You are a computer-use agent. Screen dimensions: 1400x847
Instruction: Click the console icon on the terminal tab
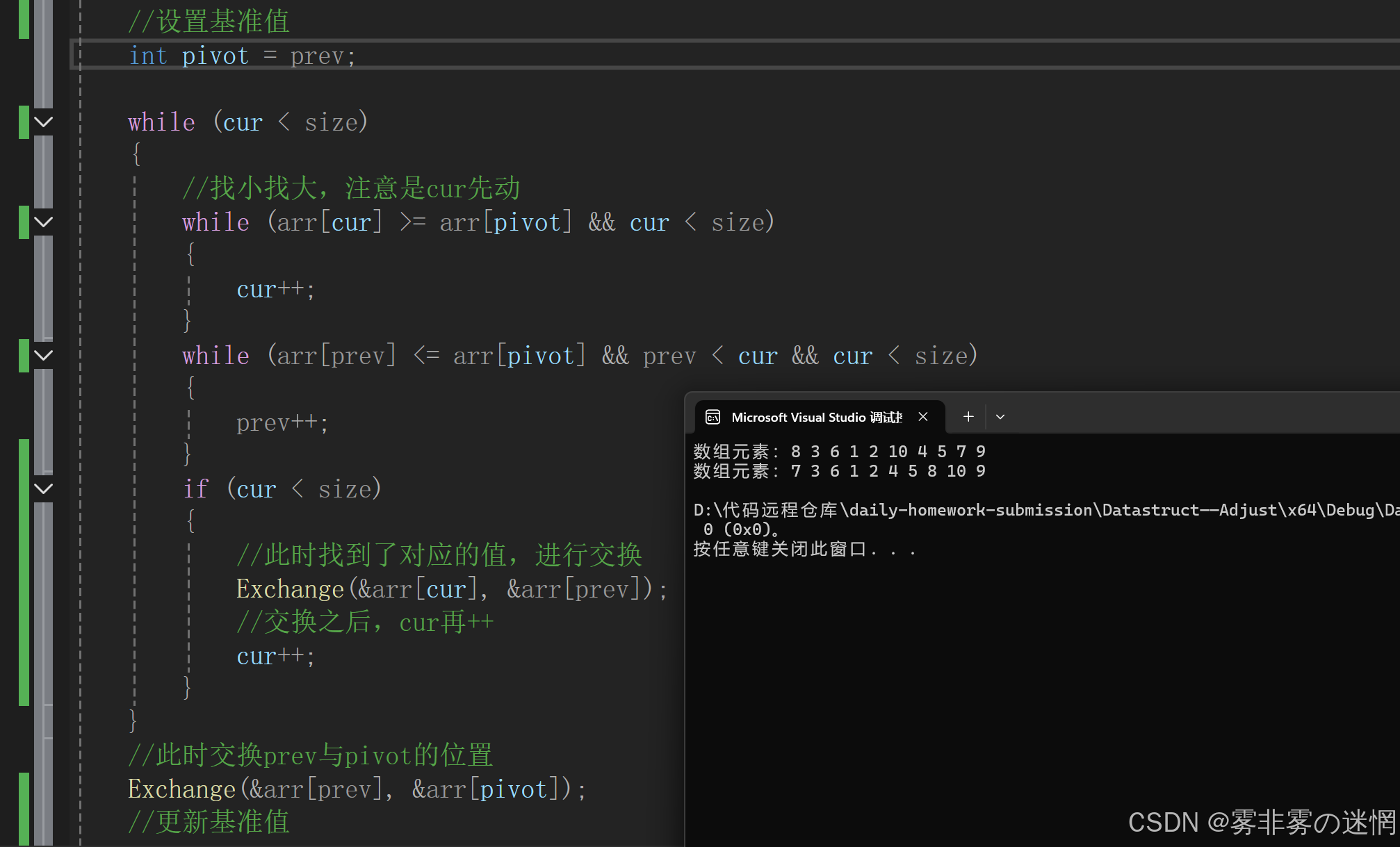(x=713, y=417)
